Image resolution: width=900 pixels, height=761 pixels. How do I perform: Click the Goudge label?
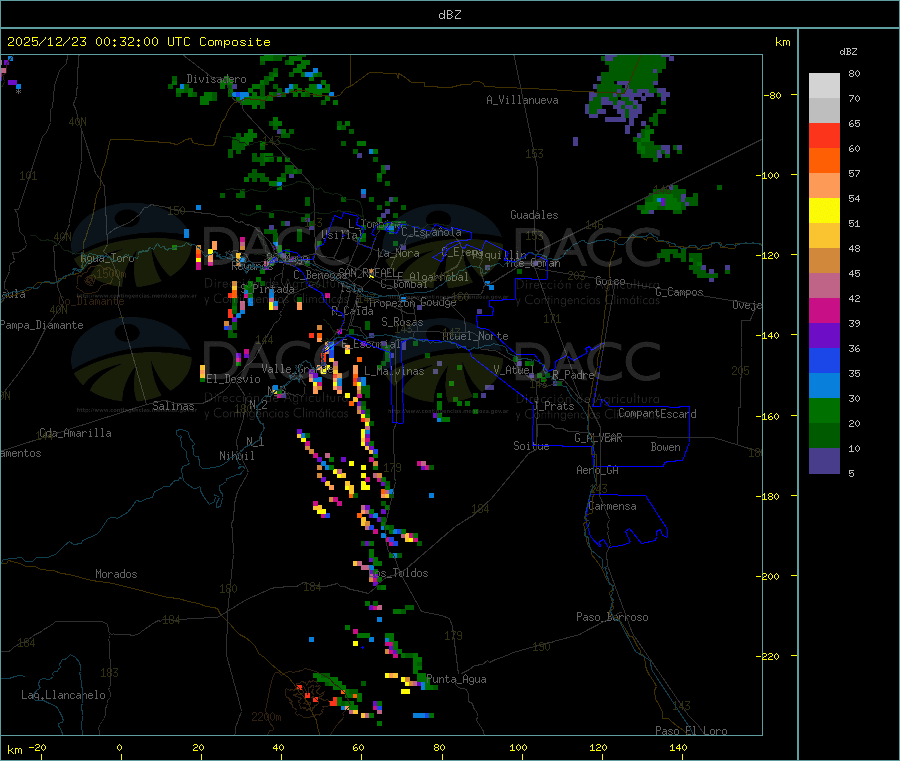coord(439,302)
